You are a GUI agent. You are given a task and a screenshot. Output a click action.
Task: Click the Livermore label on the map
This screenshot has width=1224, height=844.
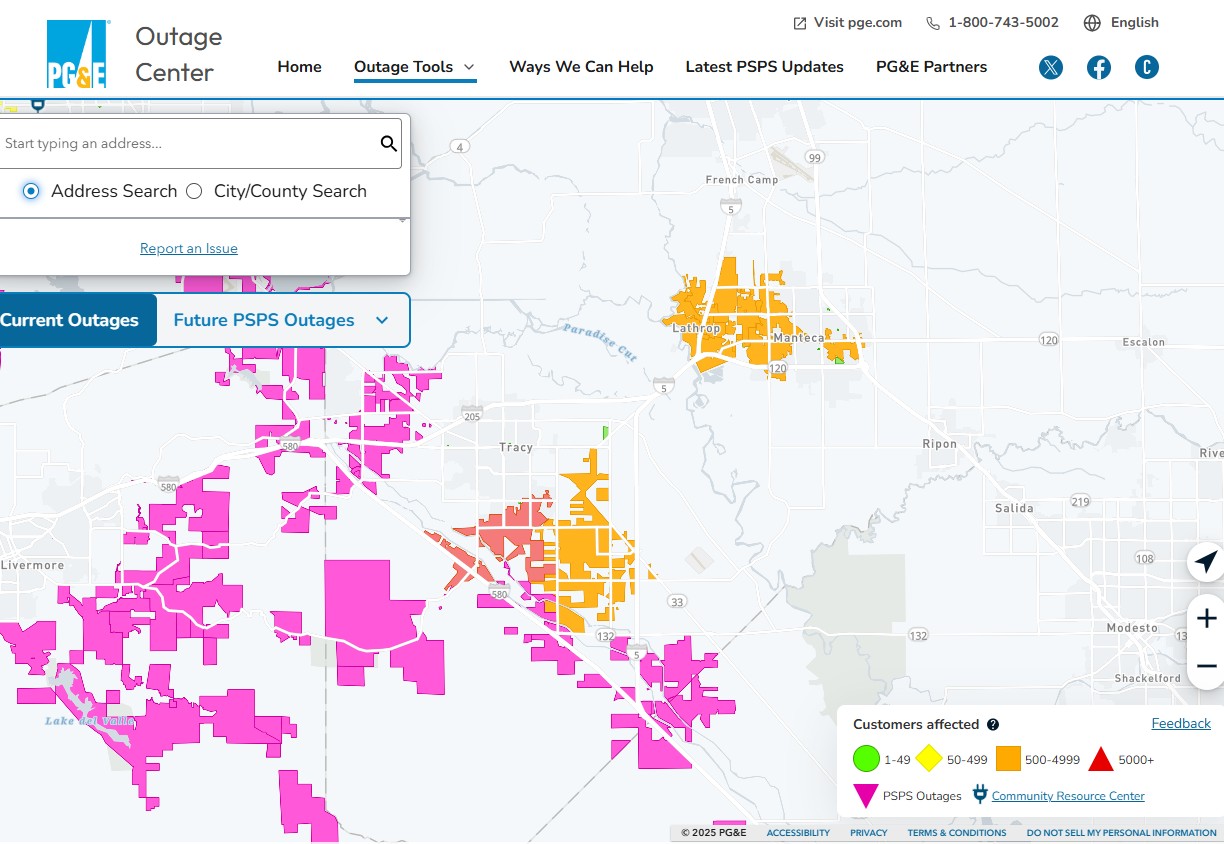click(32, 565)
